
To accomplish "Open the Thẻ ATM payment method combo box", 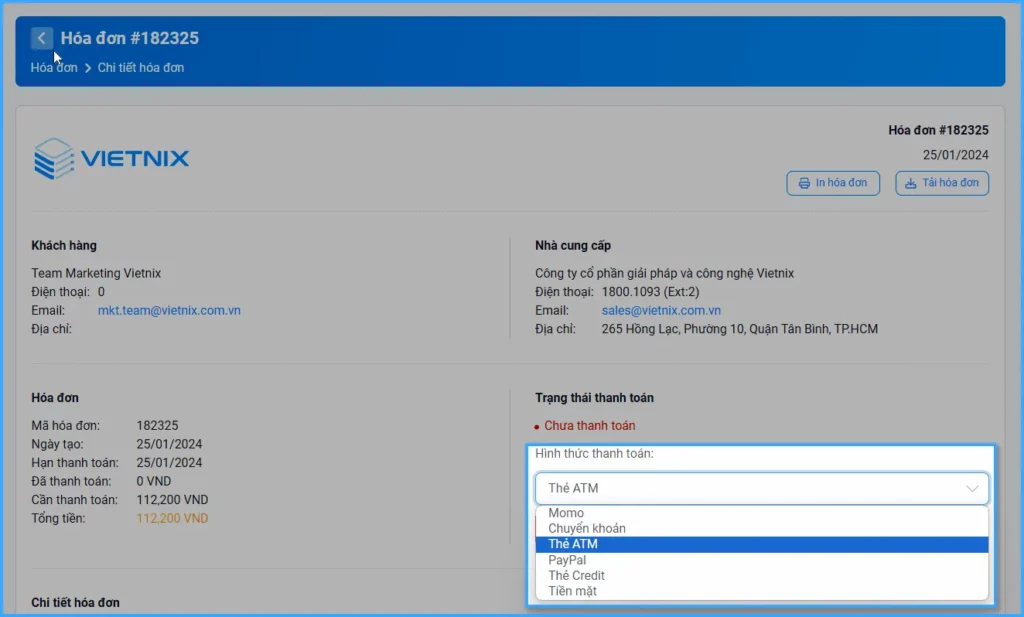I will pos(760,488).
